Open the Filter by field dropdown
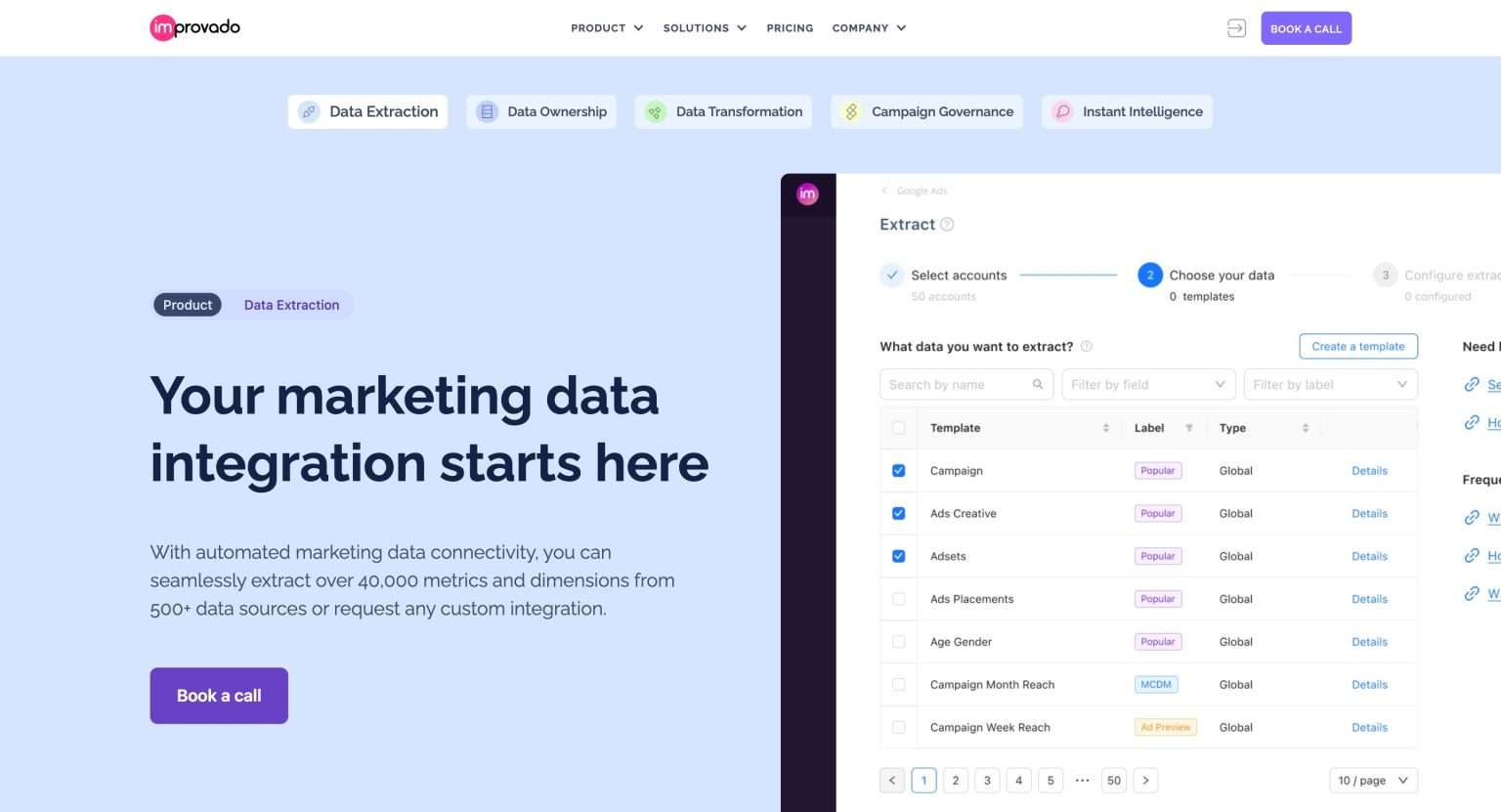This screenshot has height=812, width=1501. coord(1148,384)
